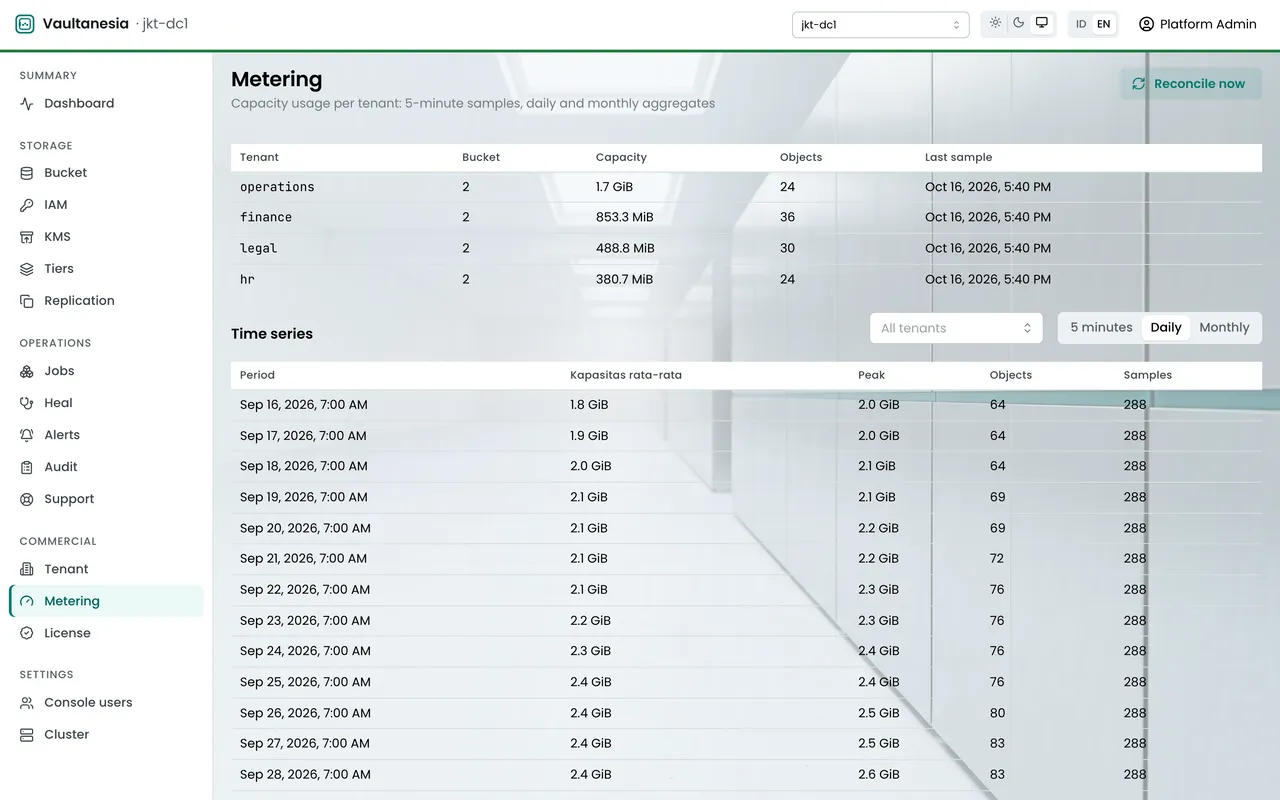Viewport: 1280px width, 800px height.
Task: Click the IAM key icon
Action: click(x=27, y=205)
